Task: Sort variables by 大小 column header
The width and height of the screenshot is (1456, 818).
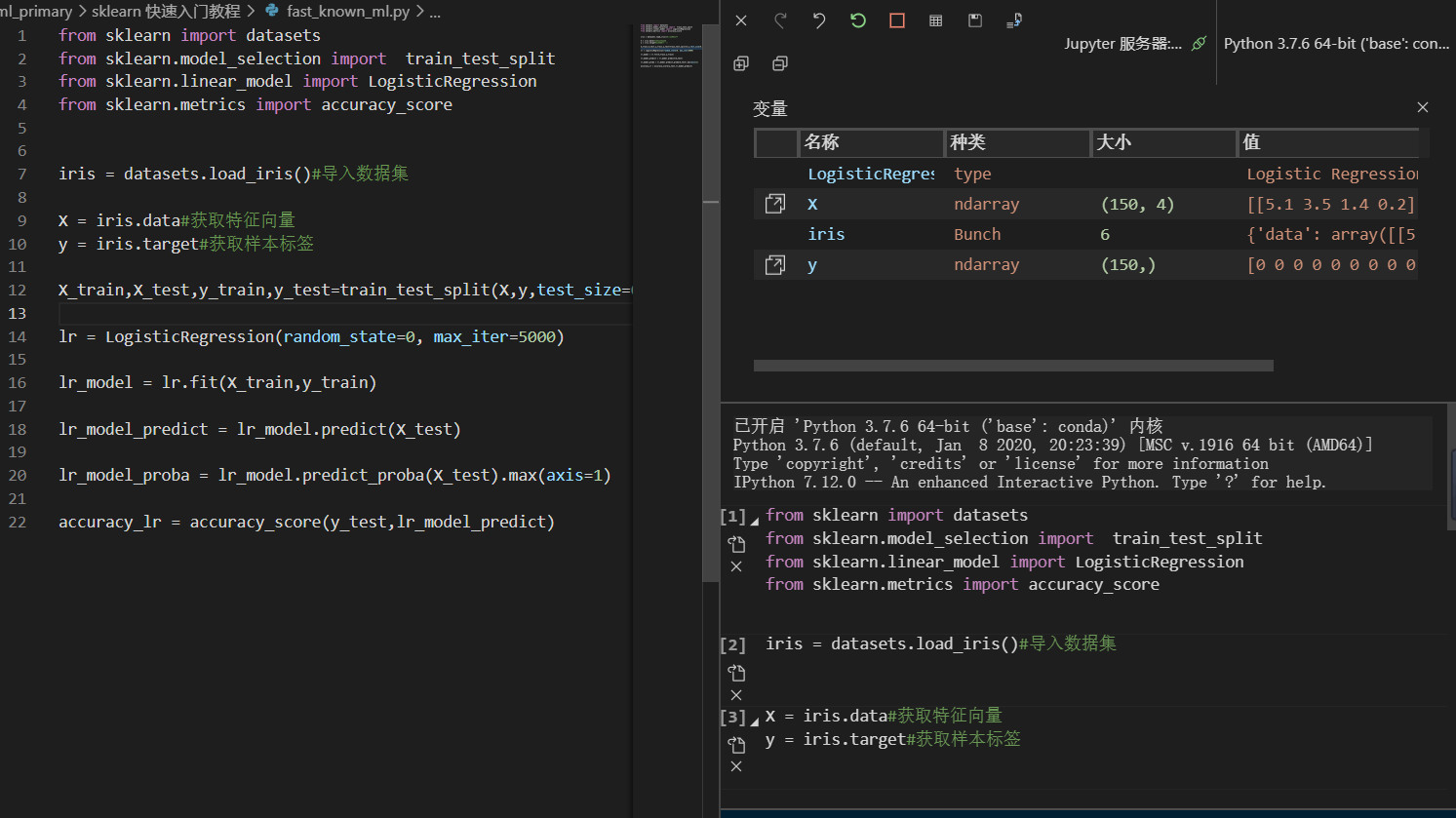Action: pyautogui.click(x=1163, y=142)
